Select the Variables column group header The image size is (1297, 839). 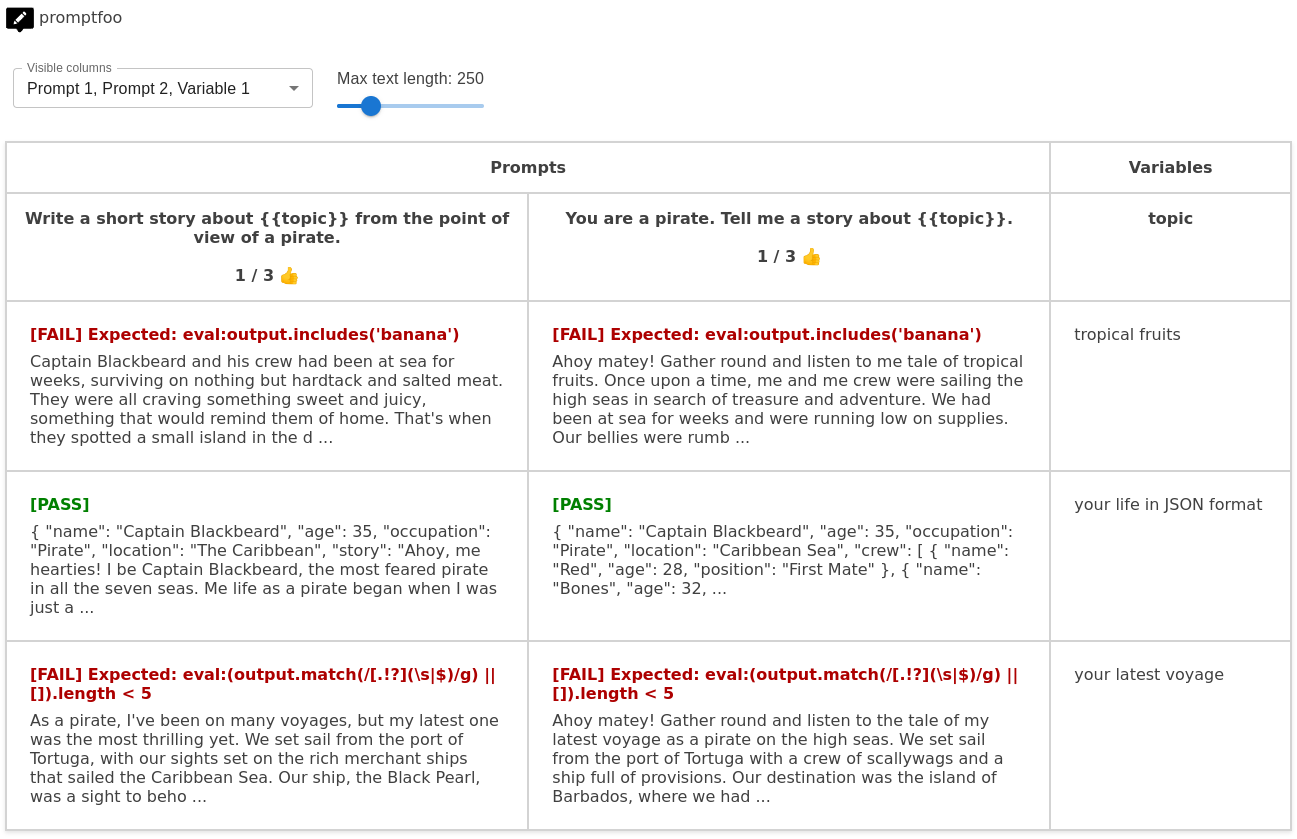[x=1169, y=168]
